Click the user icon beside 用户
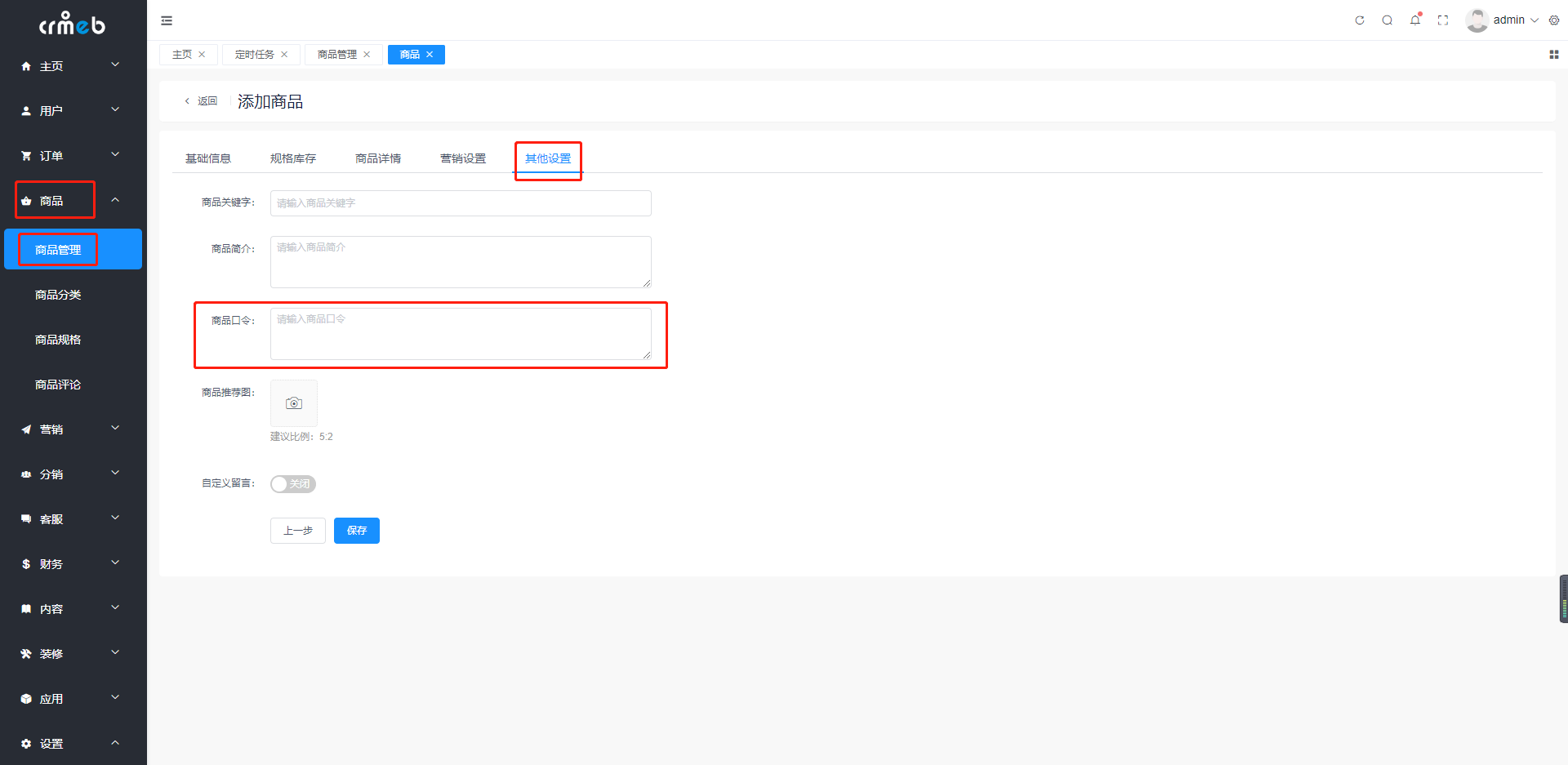1568x765 pixels. (x=26, y=111)
